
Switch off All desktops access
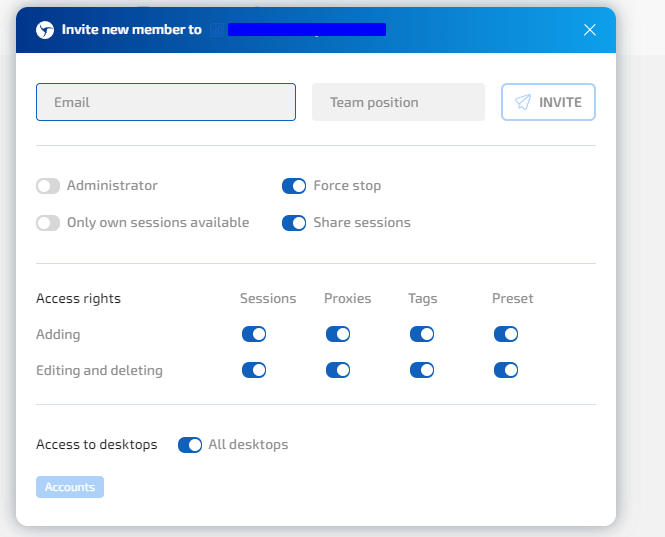[190, 445]
